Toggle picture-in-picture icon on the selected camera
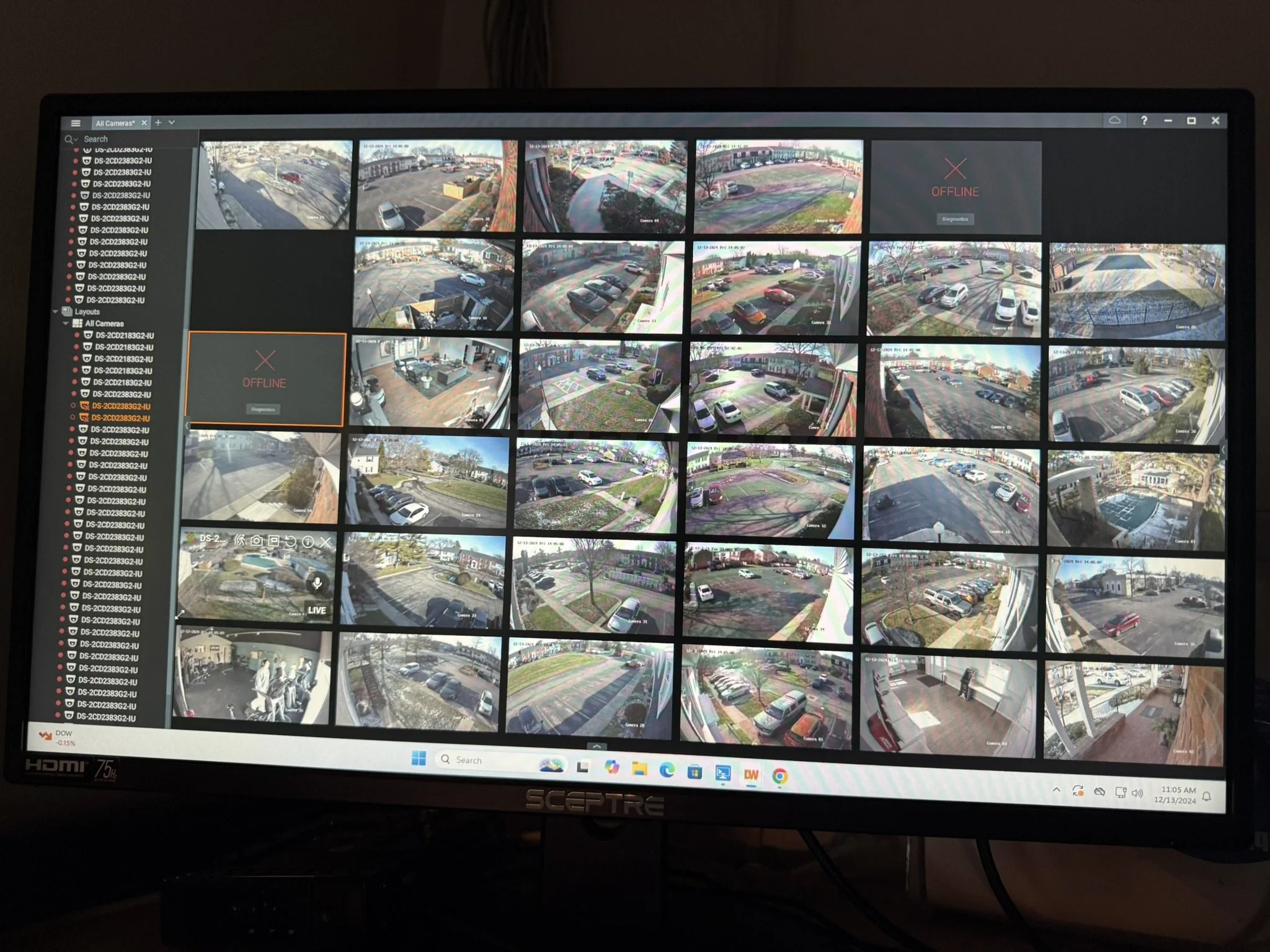 [x=273, y=541]
